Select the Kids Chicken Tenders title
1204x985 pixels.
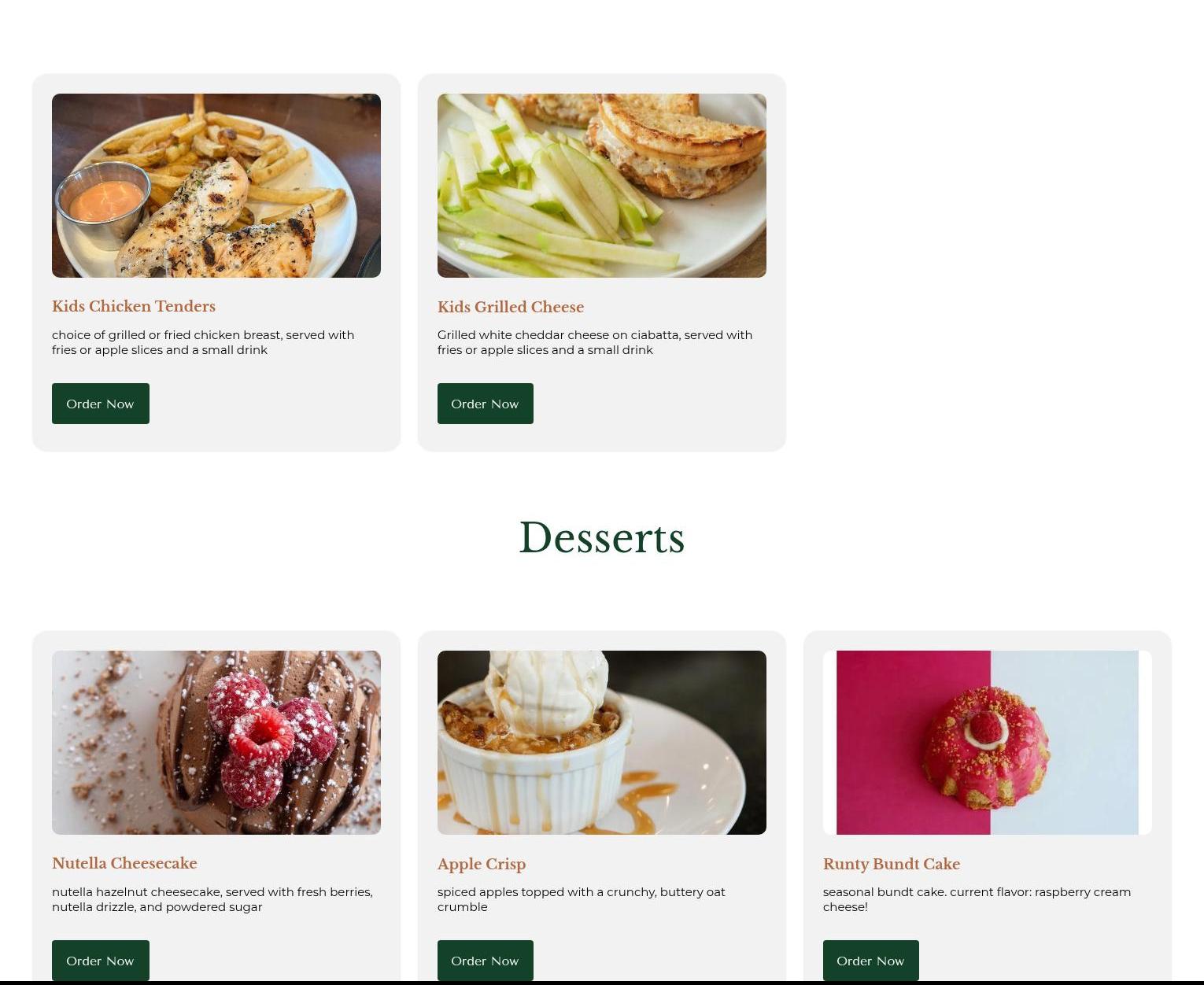(x=134, y=306)
